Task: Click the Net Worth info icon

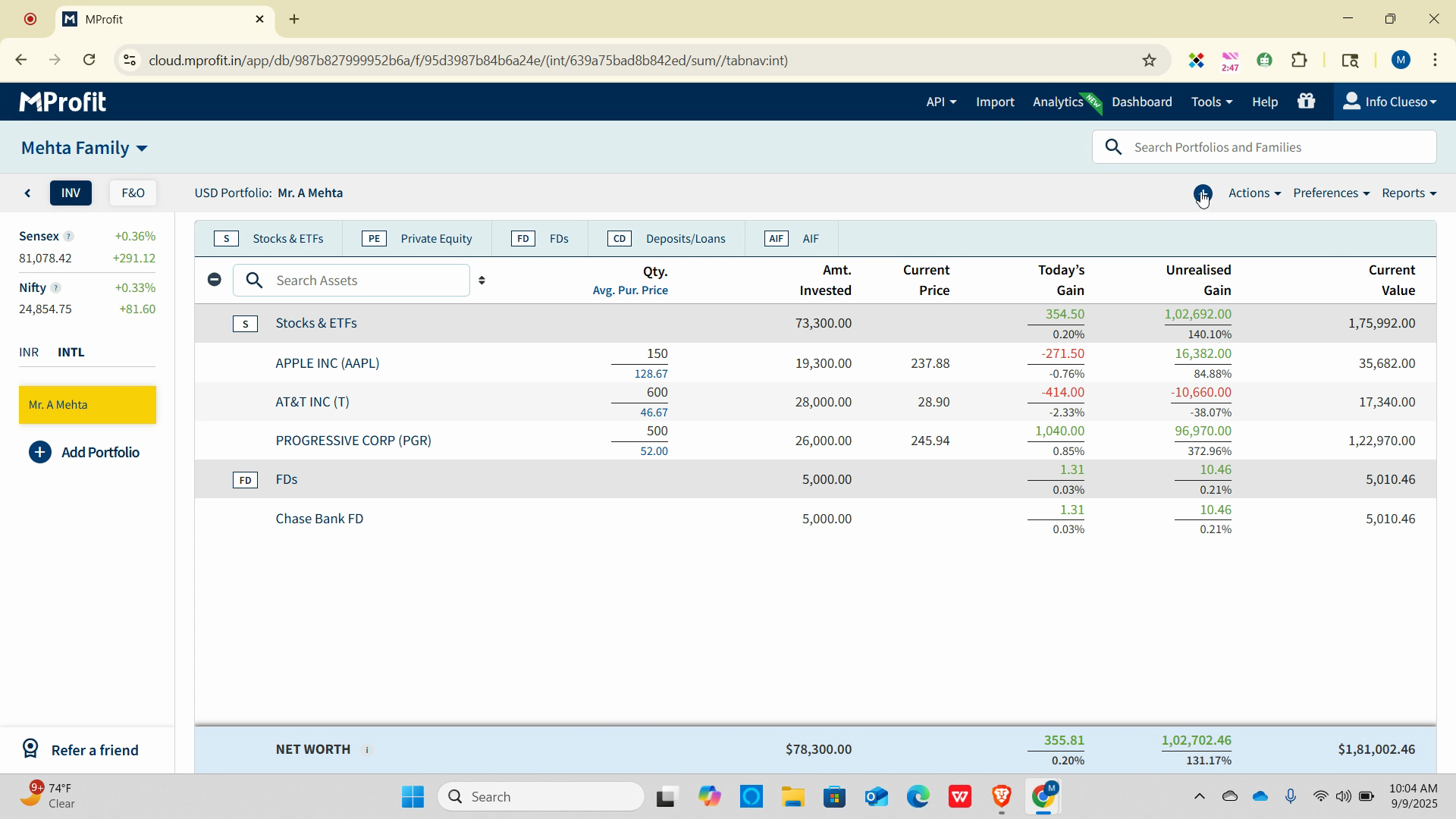Action: 367,750
